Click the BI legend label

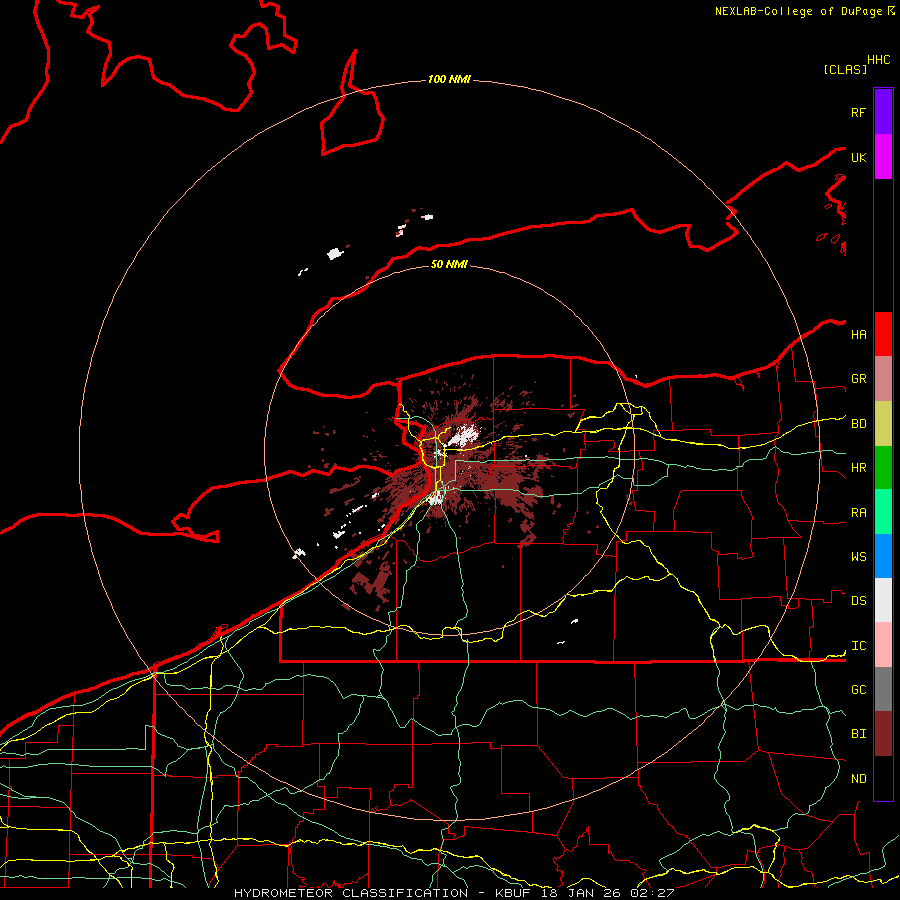[858, 734]
